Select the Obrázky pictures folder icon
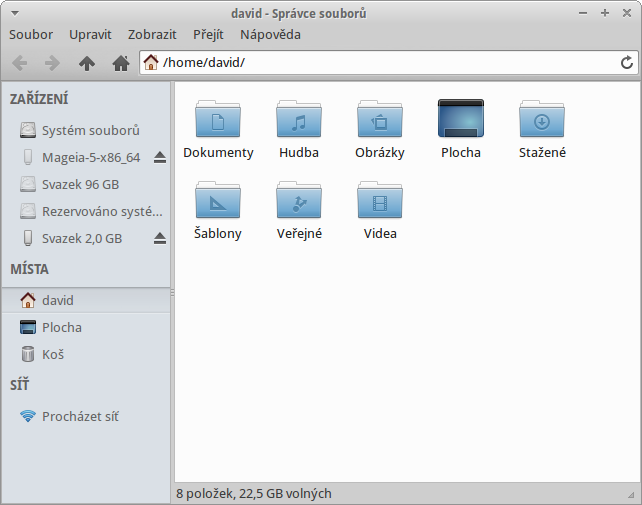The height and width of the screenshot is (505, 642). pyautogui.click(x=380, y=119)
